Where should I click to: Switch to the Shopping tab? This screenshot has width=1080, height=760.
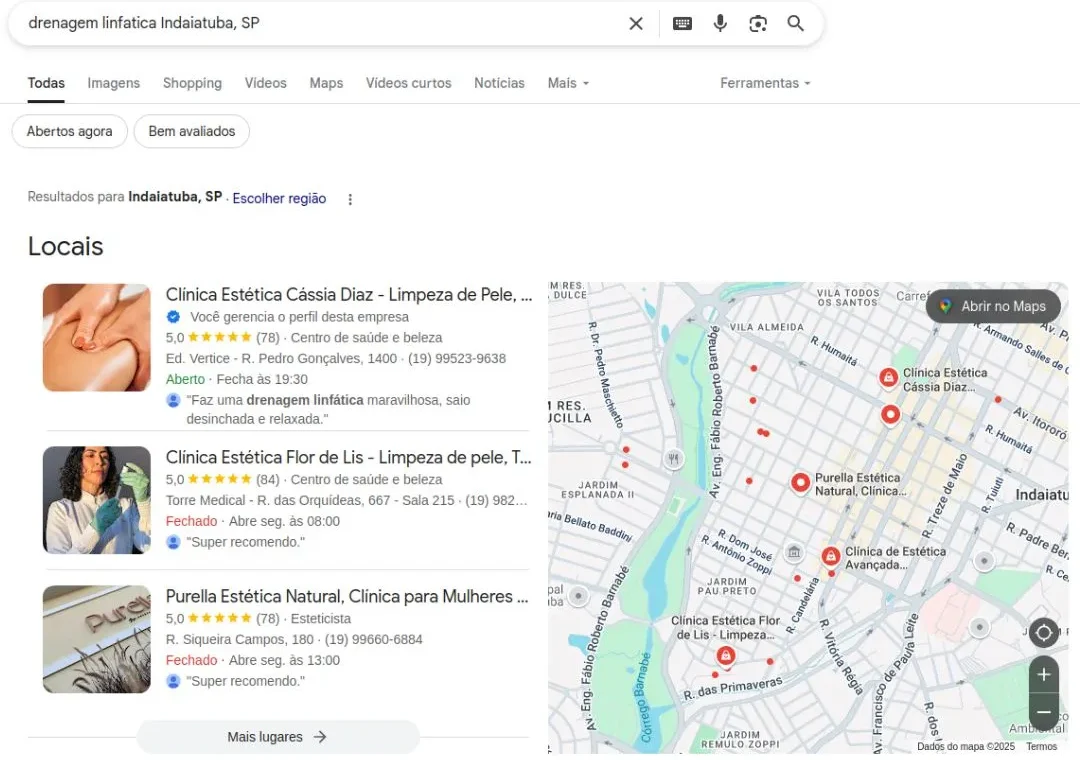192,83
